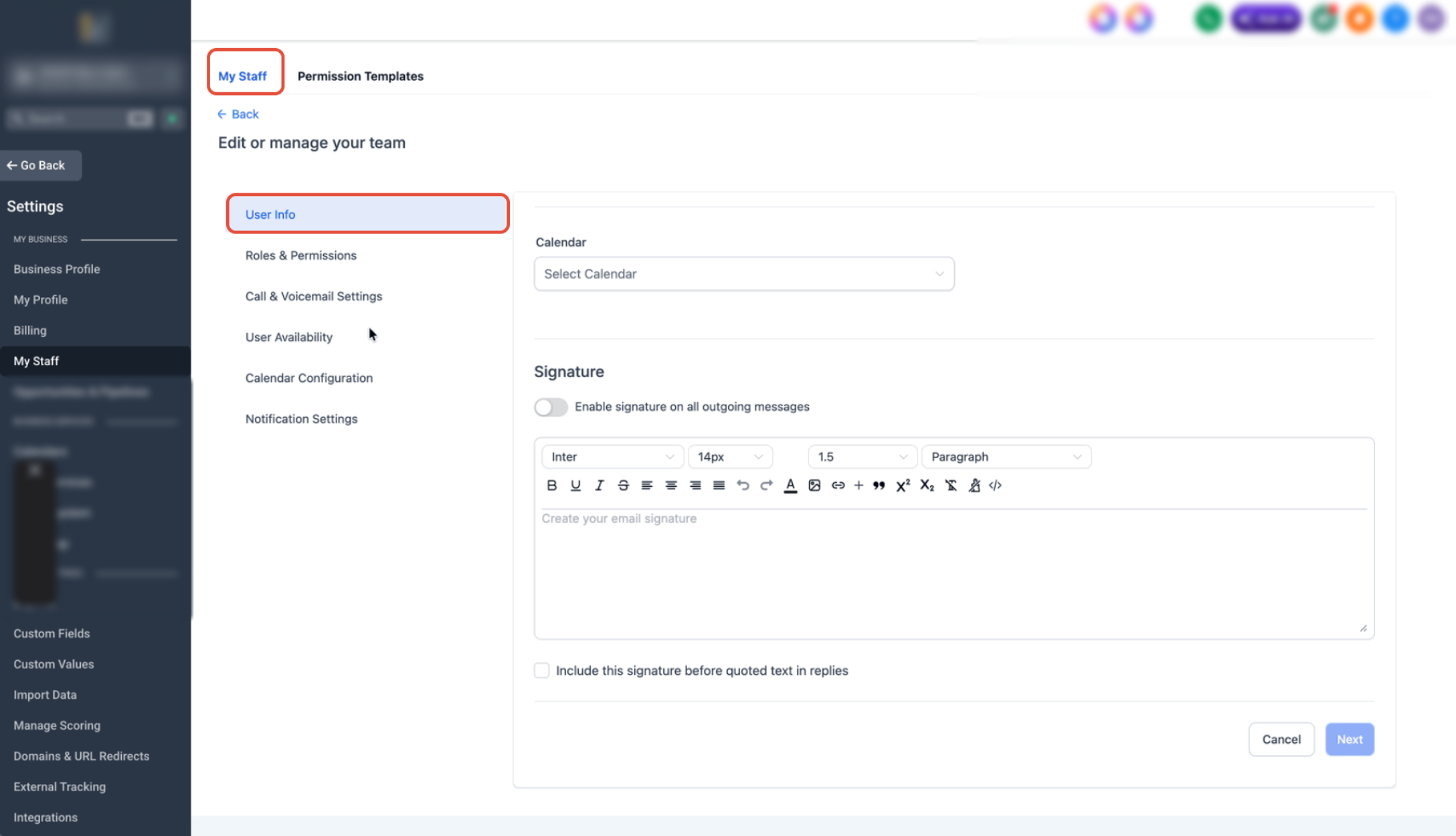The image size is (1456, 836).
Task: Select User Info section
Action: [367, 214]
